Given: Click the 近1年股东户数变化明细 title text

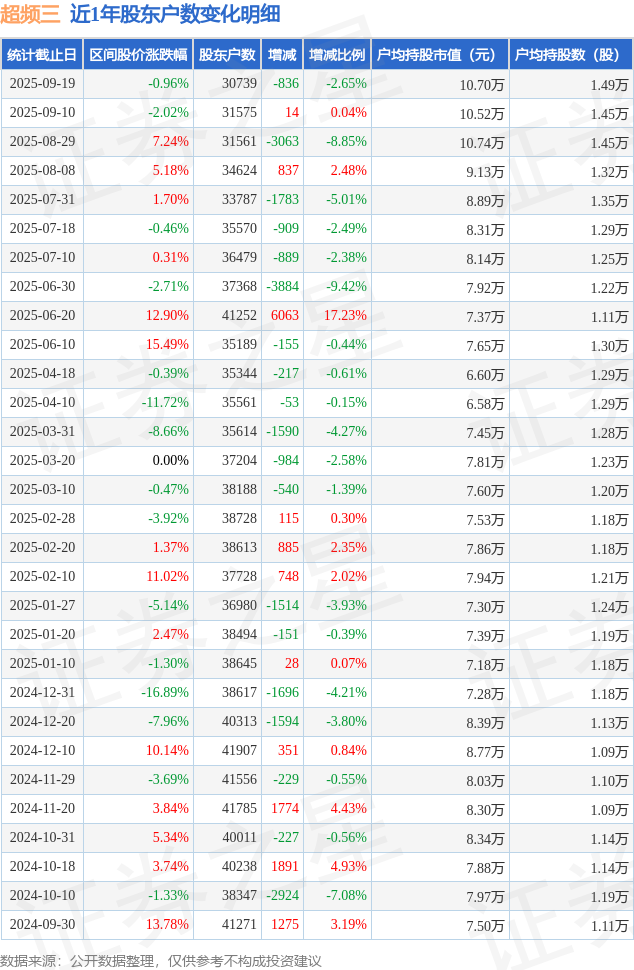Looking at the screenshot, I should coord(175,15).
